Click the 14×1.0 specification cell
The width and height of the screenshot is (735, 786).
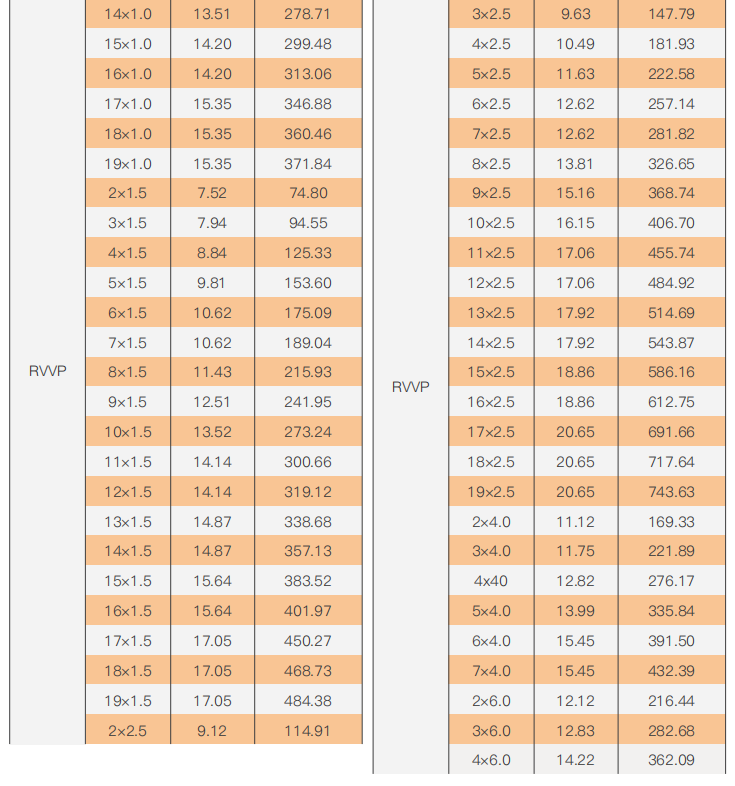(127, 14)
